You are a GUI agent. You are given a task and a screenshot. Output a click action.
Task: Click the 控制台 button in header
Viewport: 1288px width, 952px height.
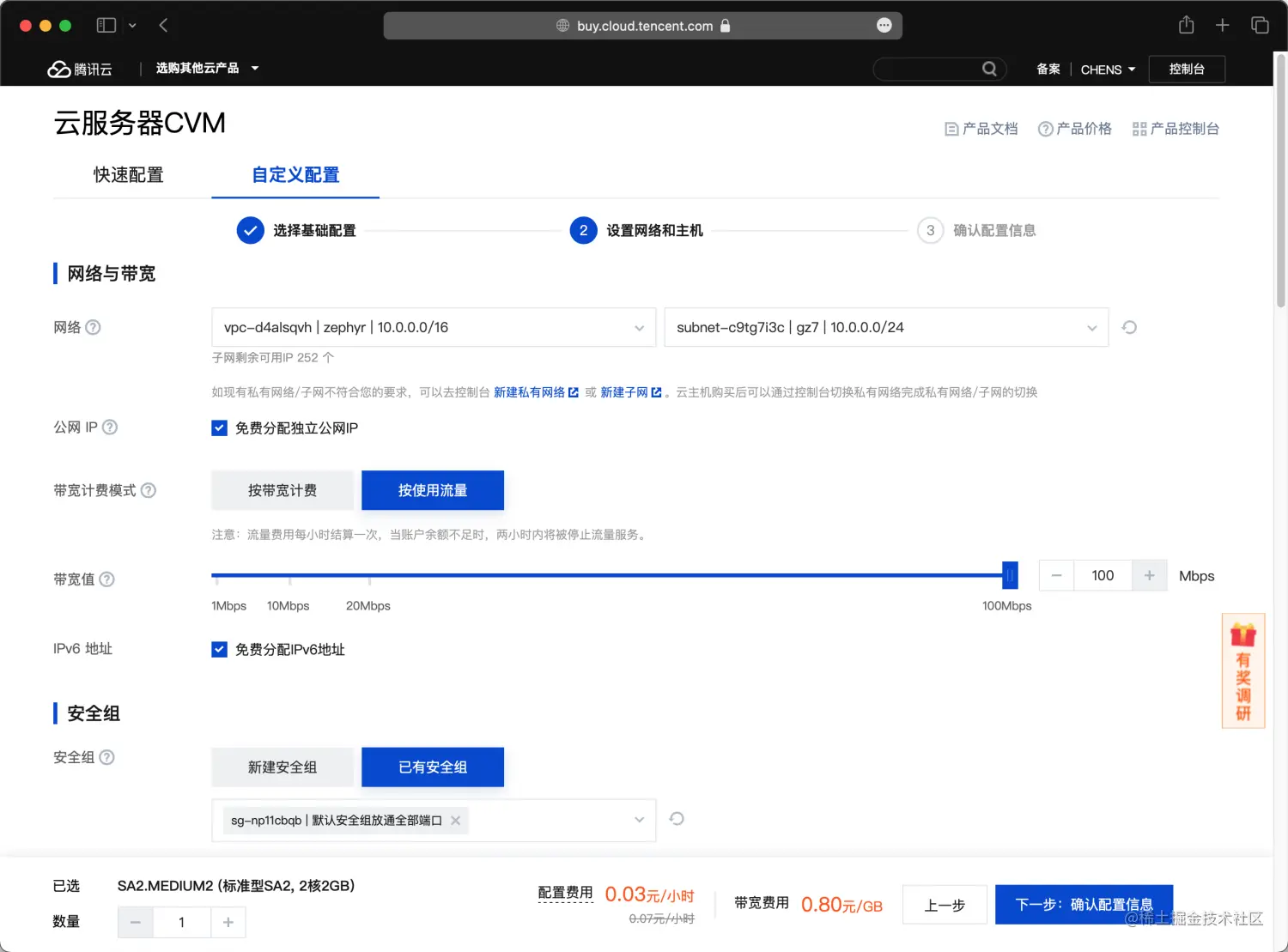coord(1187,69)
